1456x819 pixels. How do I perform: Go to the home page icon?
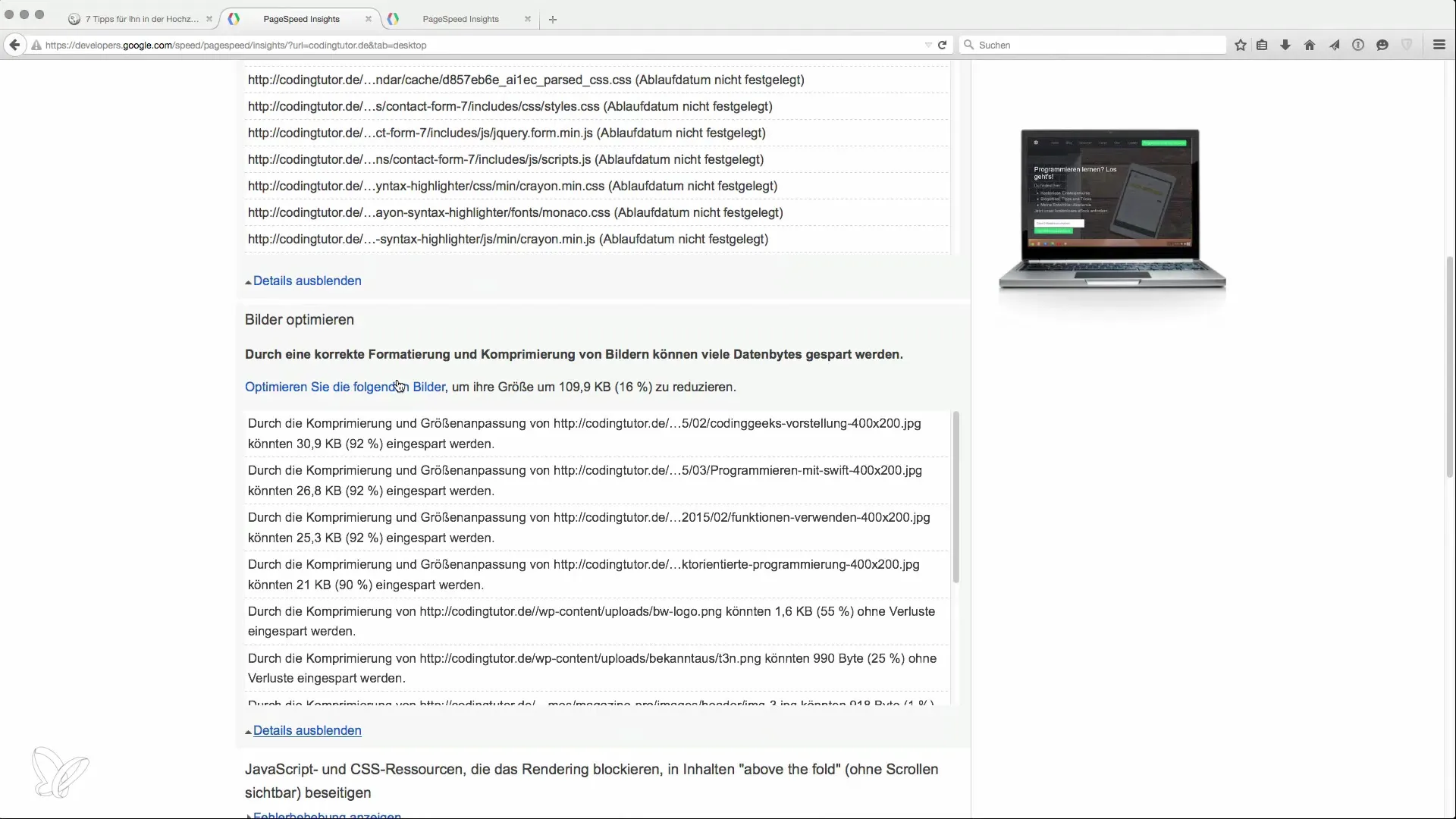tap(1310, 45)
